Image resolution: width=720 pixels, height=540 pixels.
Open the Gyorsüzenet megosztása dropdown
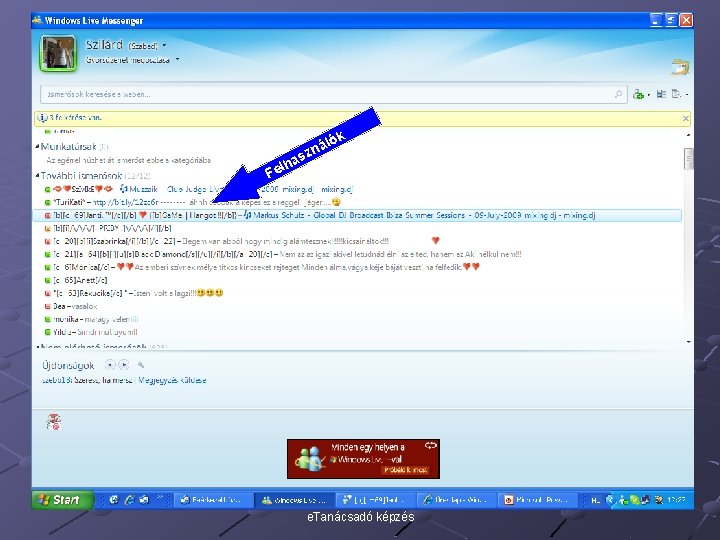pos(177,60)
